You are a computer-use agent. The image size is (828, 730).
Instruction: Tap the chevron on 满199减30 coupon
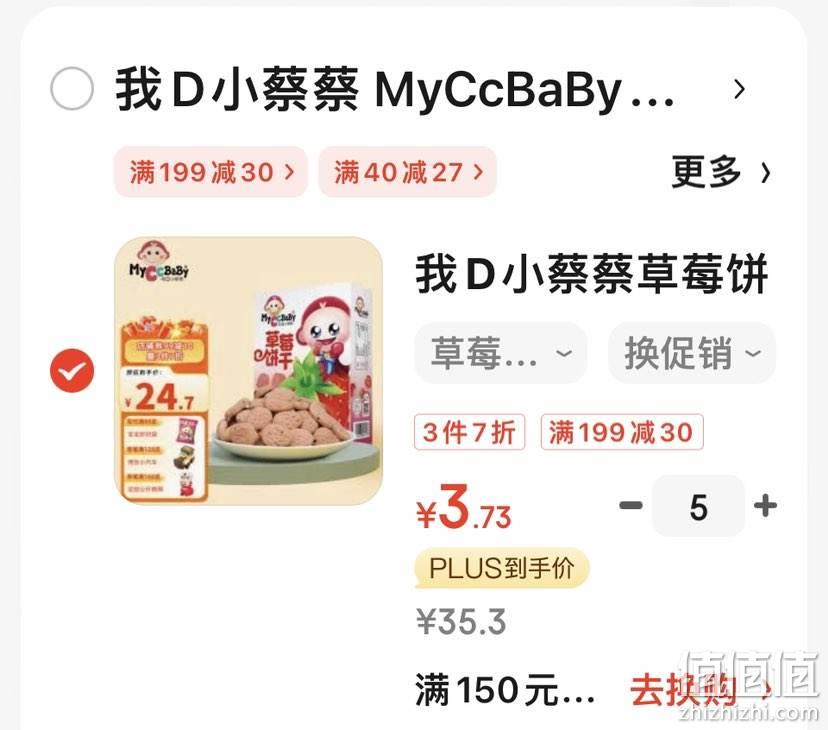point(289,172)
